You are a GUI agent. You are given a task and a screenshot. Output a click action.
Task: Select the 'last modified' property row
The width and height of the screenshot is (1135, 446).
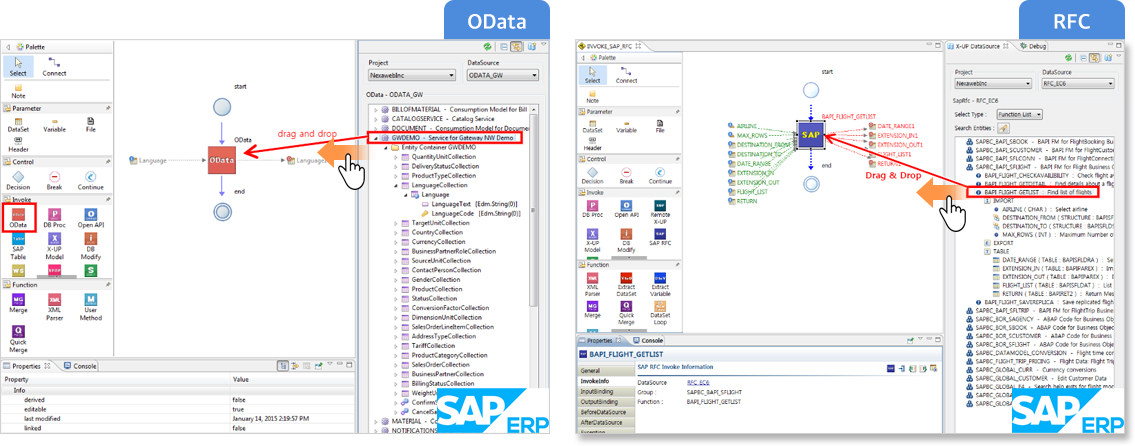[177, 418]
